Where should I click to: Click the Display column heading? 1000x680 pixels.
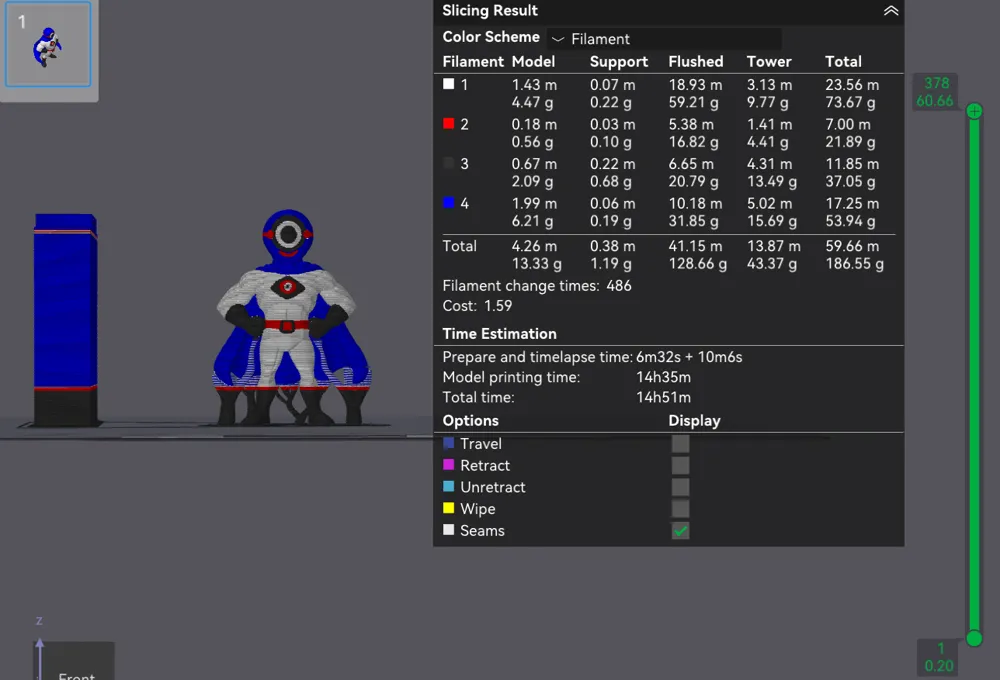click(x=695, y=420)
